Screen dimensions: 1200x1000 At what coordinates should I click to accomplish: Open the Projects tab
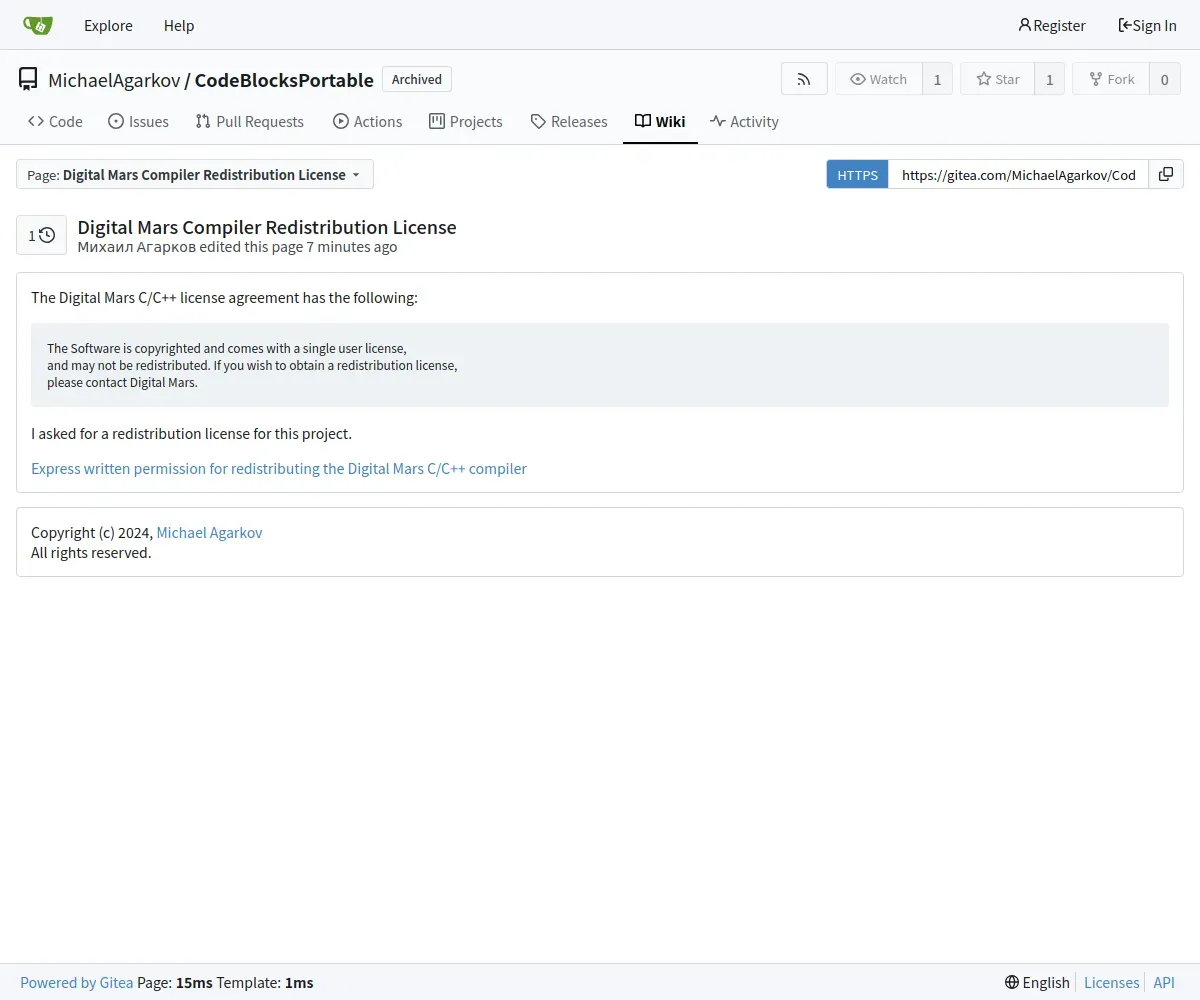(x=465, y=121)
